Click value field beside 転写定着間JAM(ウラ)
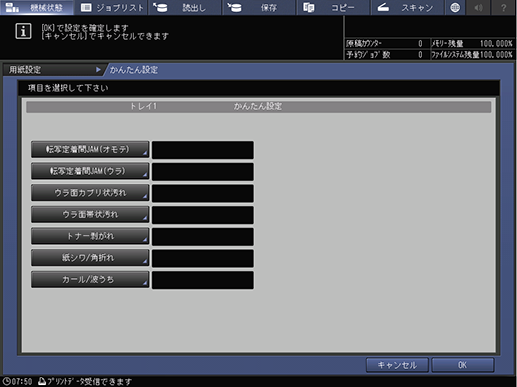 pos(203,172)
